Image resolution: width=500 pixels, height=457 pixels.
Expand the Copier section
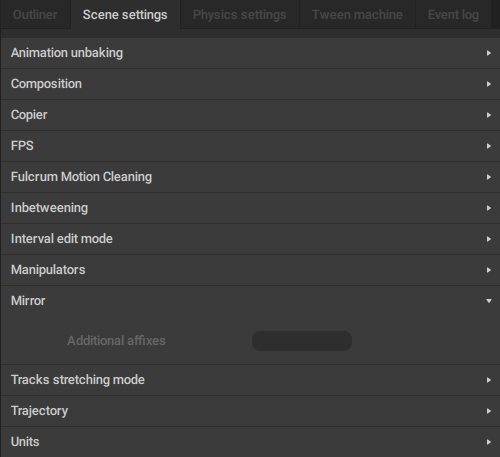pyautogui.click(x=250, y=115)
